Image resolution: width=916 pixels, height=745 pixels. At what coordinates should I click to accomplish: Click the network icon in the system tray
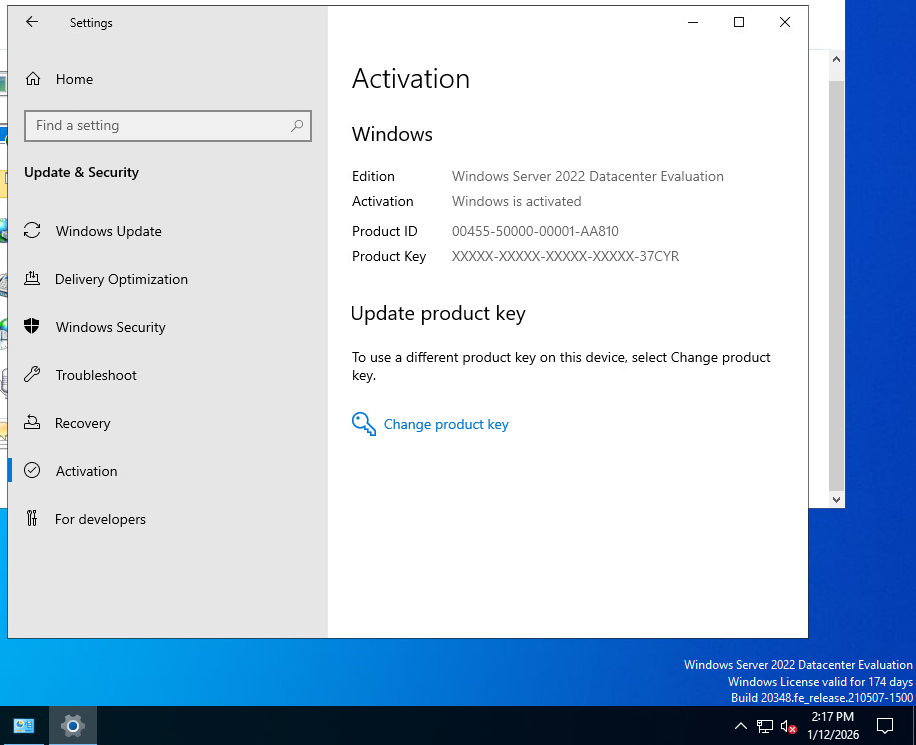pos(765,725)
